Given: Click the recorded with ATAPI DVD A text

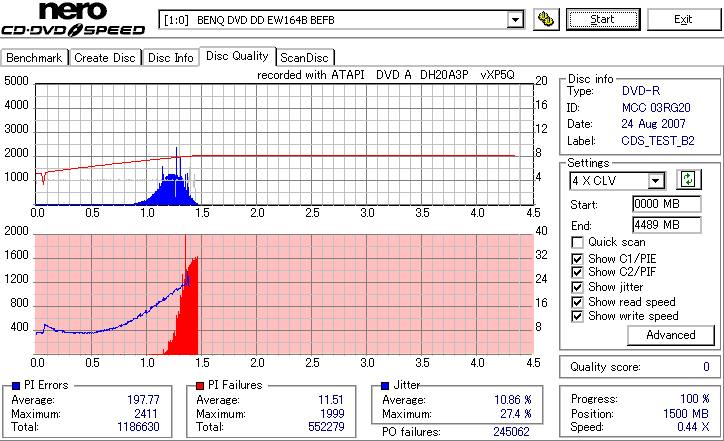Looking at the screenshot, I should point(386,75).
